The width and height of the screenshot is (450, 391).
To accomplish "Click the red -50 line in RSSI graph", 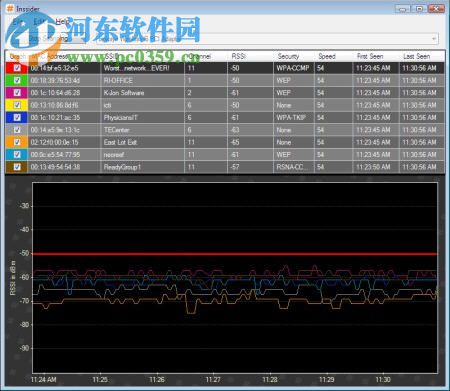I will pyautogui.click(x=235, y=254).
